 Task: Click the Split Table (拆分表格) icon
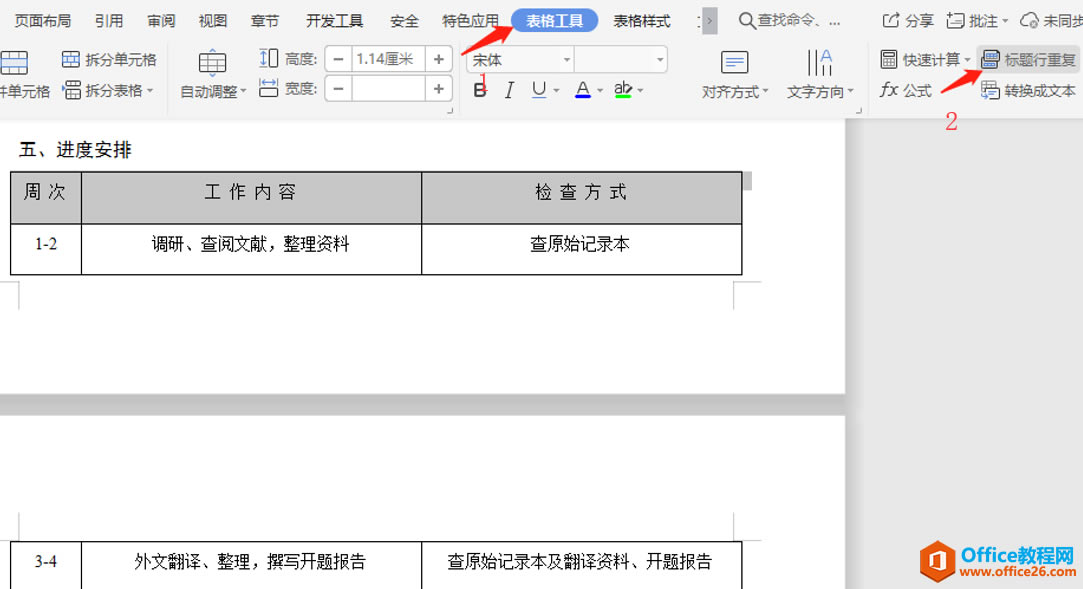[x=71, y=90]
